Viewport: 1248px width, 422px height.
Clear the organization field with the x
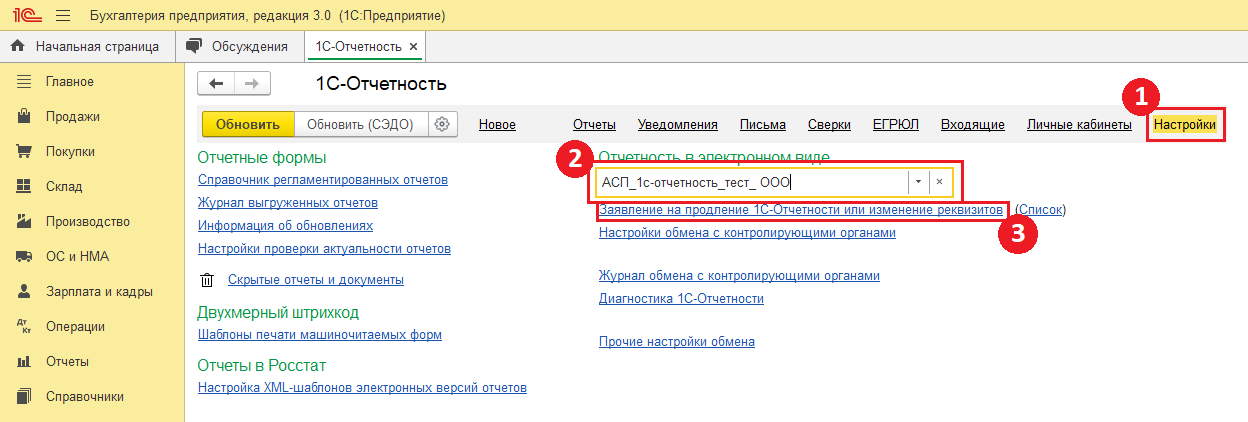tap(939, 182)
